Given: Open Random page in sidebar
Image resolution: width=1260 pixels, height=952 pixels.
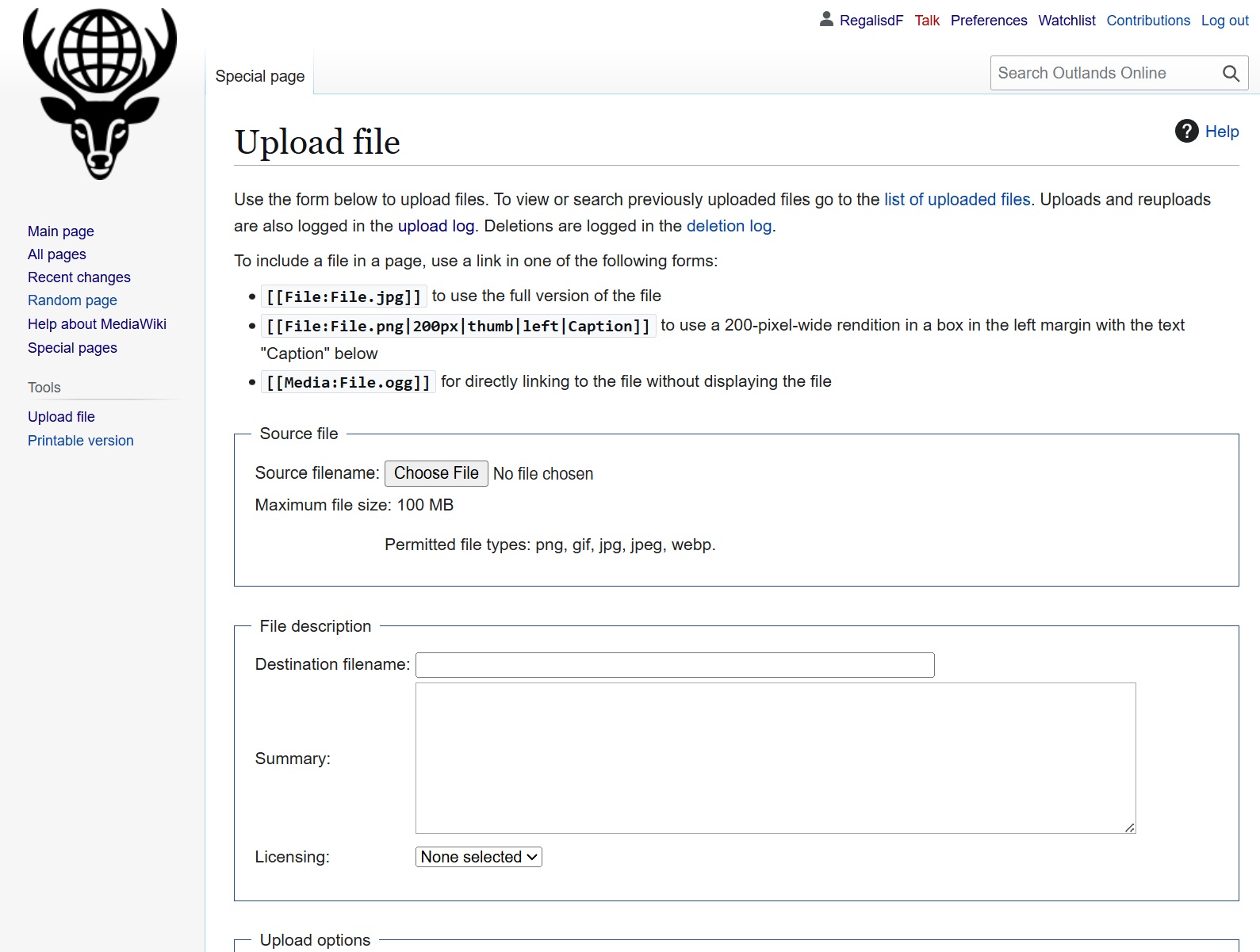Looking at the screenshot, I should [x=72, y=300].
